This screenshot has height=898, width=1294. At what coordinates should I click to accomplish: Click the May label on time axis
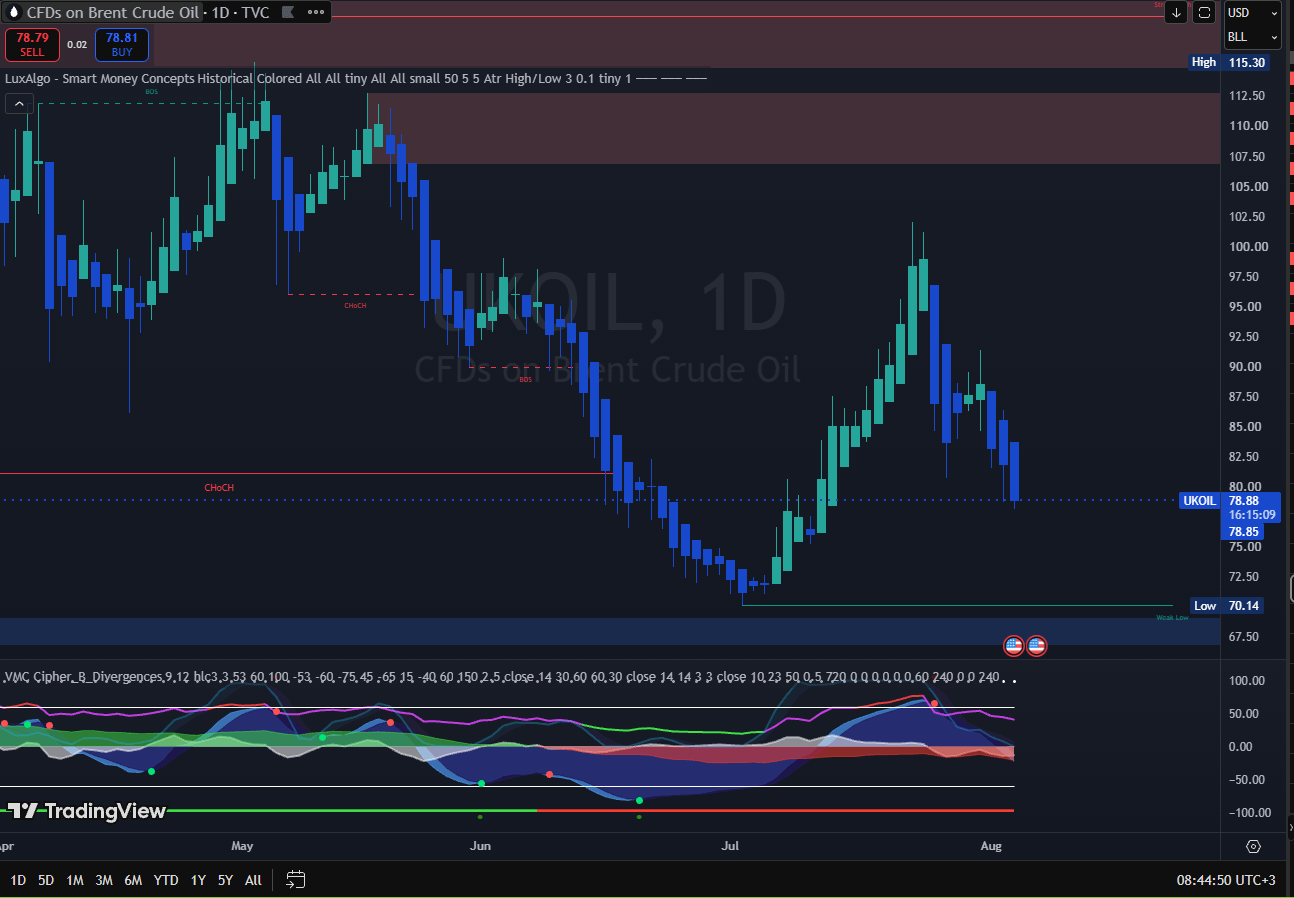[x=242, y=846]
